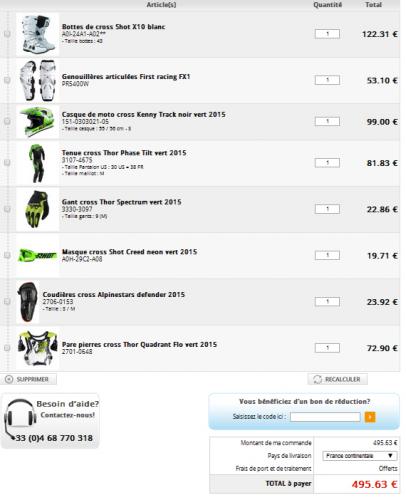Click quantity field for Gant cross Thor Spectrum
406x500 pixels.
[327, 209]
